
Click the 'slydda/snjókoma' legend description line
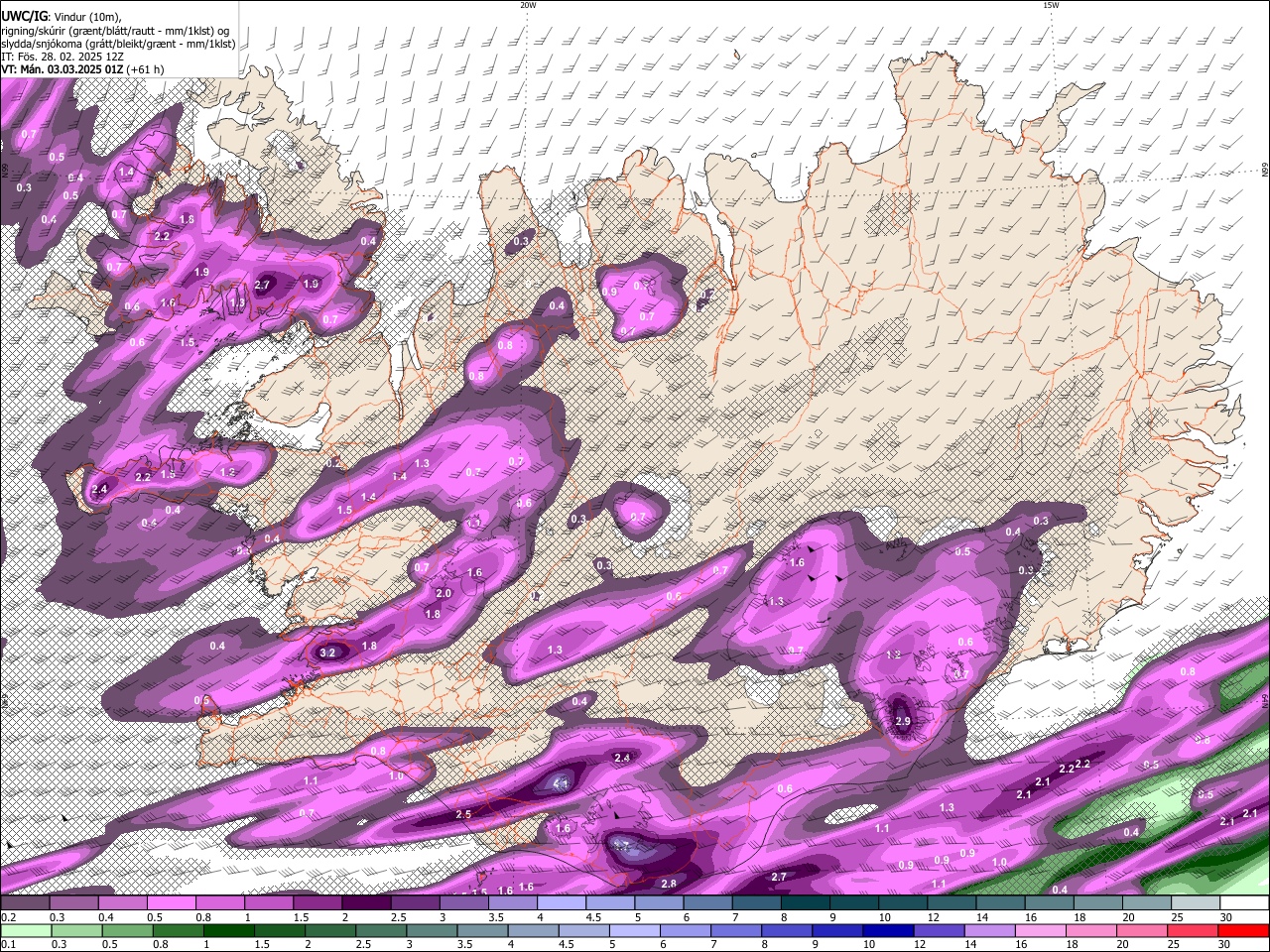[x=118, y=44]
